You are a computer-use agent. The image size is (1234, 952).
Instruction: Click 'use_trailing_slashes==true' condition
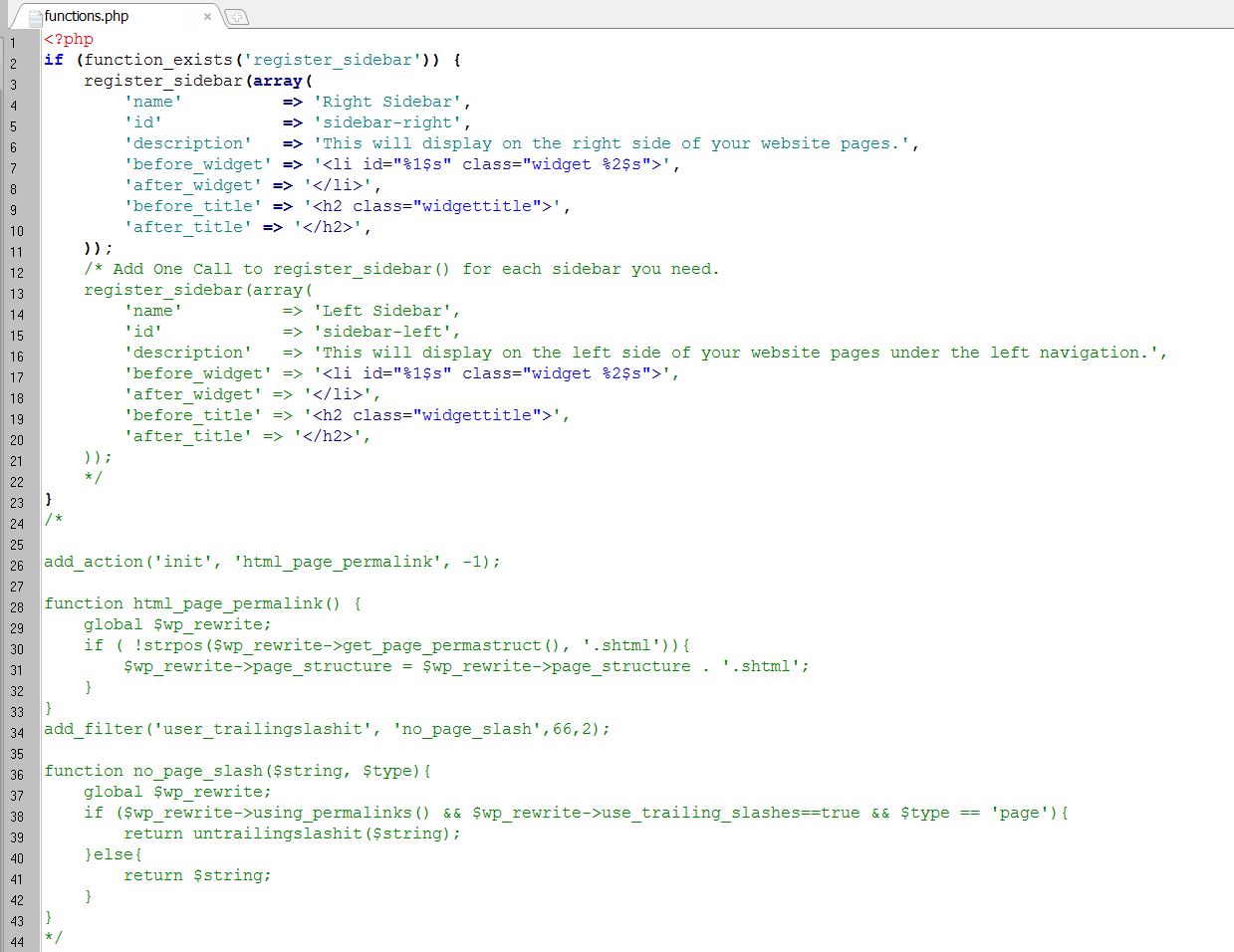click(x=731, y=813)
